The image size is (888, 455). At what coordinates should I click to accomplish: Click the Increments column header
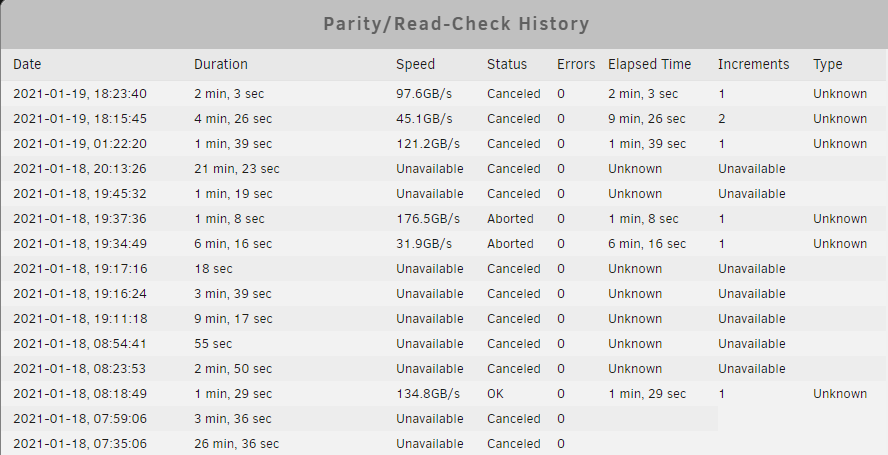pyautogui.click(x=754, y=64)
